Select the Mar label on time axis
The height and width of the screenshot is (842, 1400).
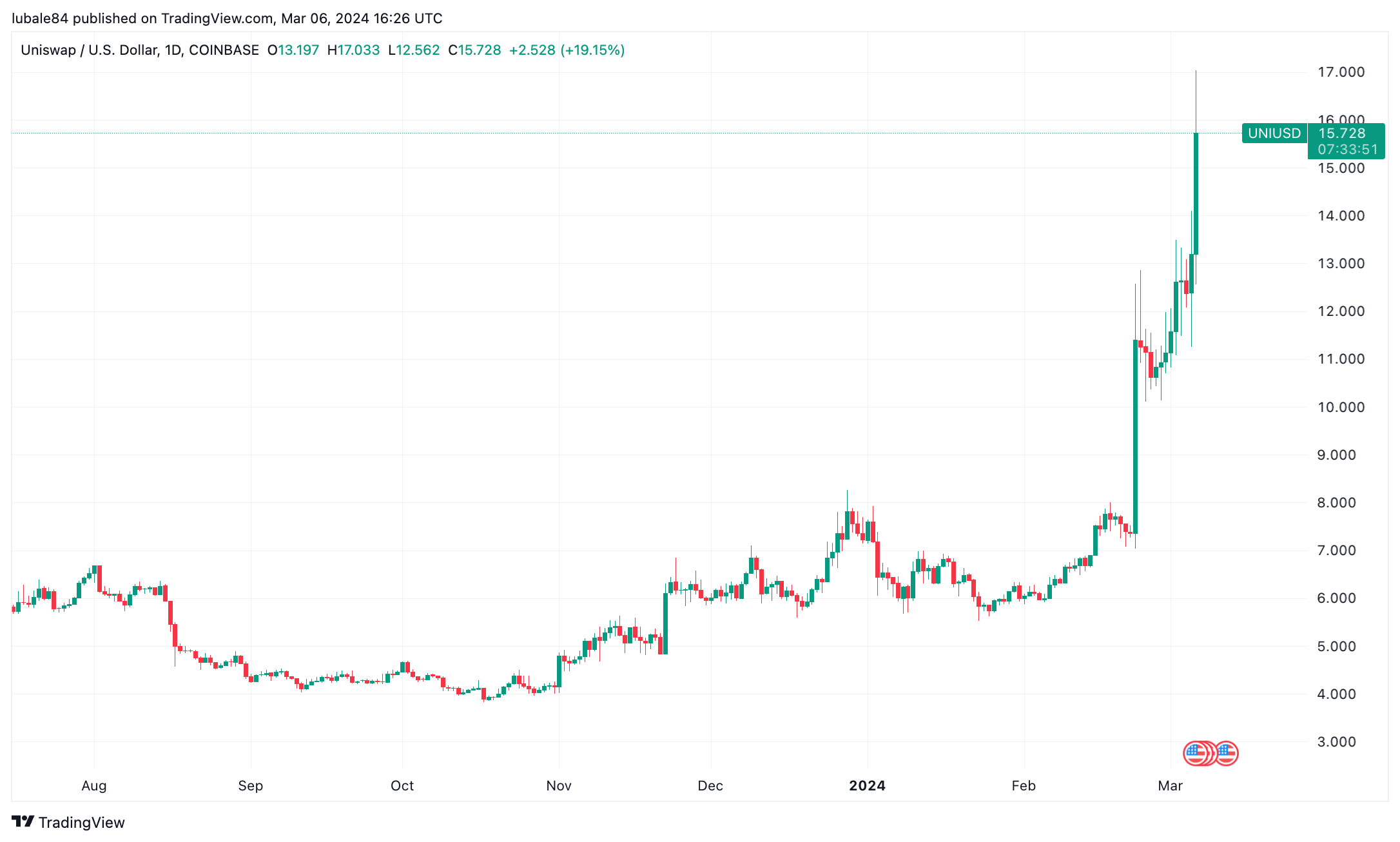click(1170, 785)
